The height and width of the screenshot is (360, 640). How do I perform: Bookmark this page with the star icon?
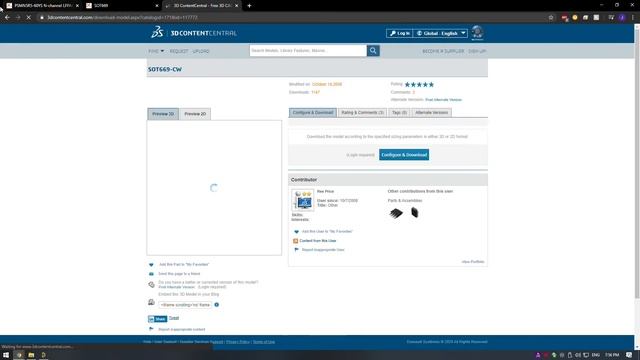tap(551, 18)
